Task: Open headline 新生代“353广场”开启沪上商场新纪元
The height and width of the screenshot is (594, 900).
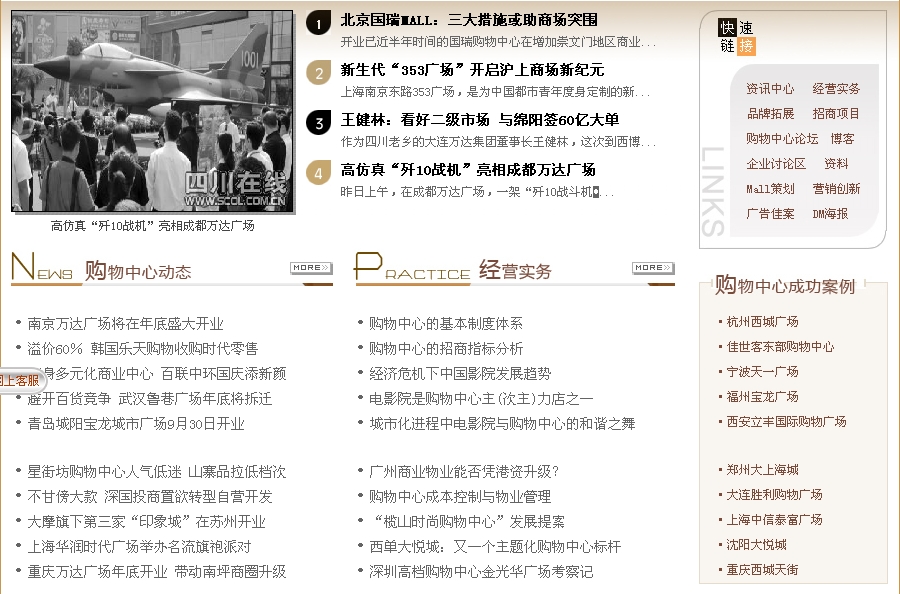Action: (x=472, y=70)
